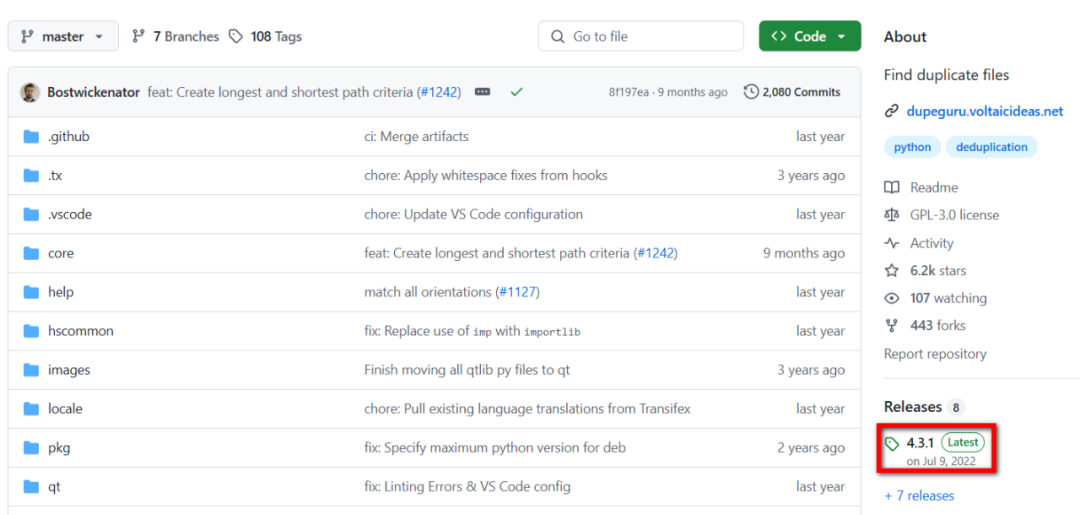This screenshot has width=1080, height=515.
Task: Open commit 'ci: Merge artifacts'
Action: pos(416,136)
